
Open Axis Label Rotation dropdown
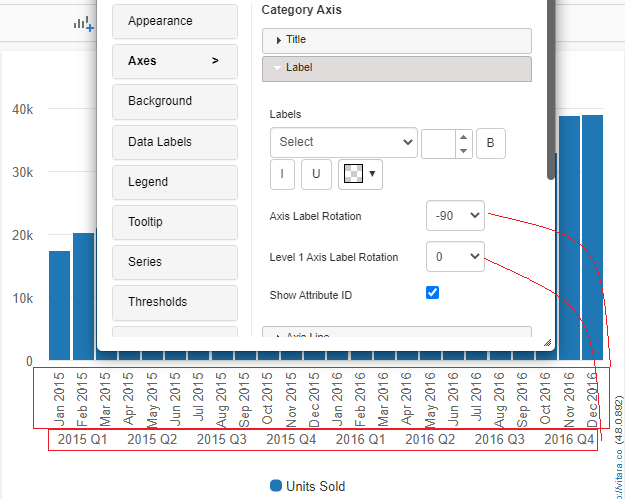tap(455, 216)
